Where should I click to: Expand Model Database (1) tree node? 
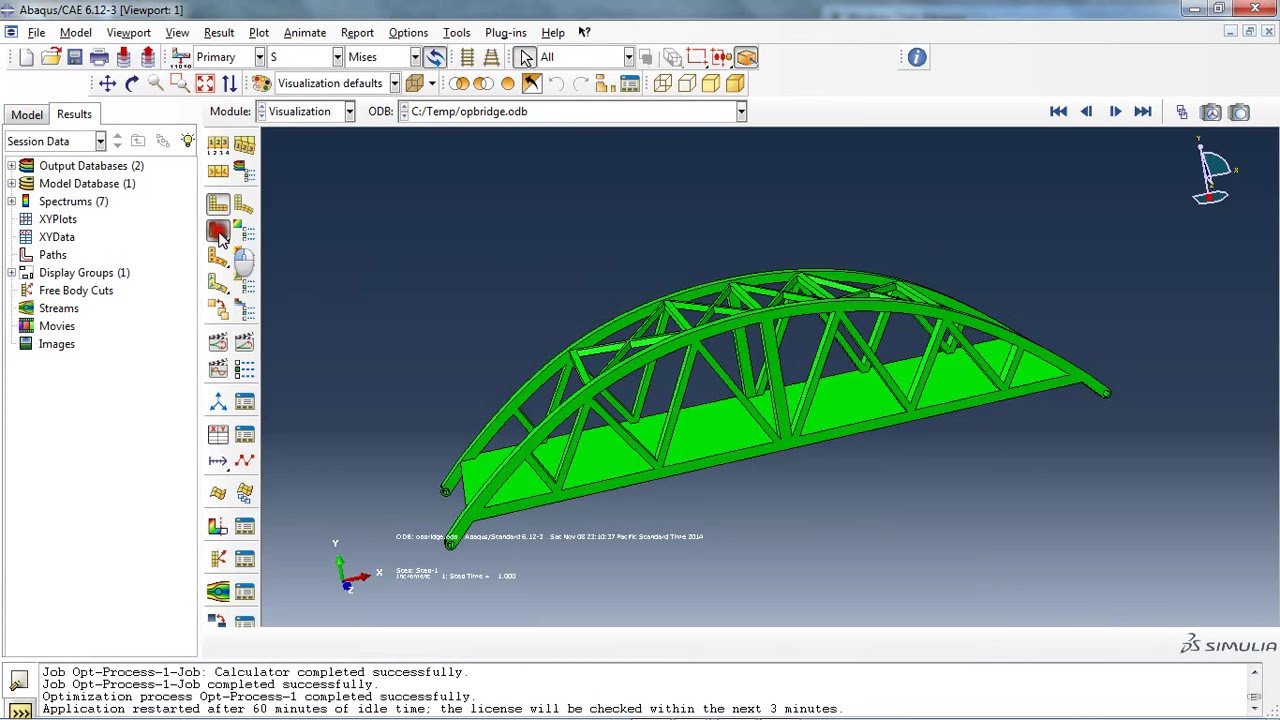coord(11,184)
